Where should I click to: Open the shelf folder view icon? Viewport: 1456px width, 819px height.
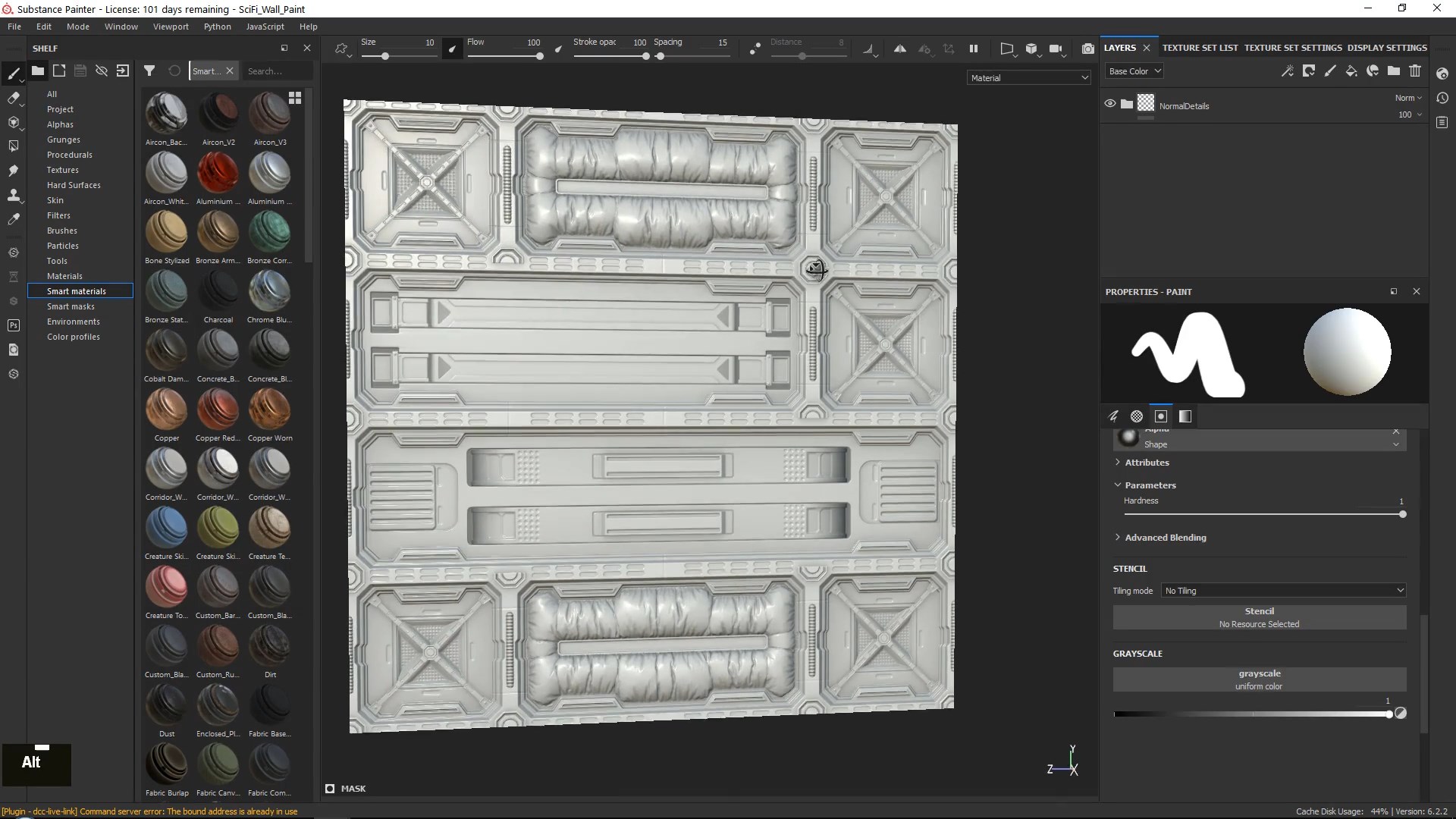(x=37, y=71)
